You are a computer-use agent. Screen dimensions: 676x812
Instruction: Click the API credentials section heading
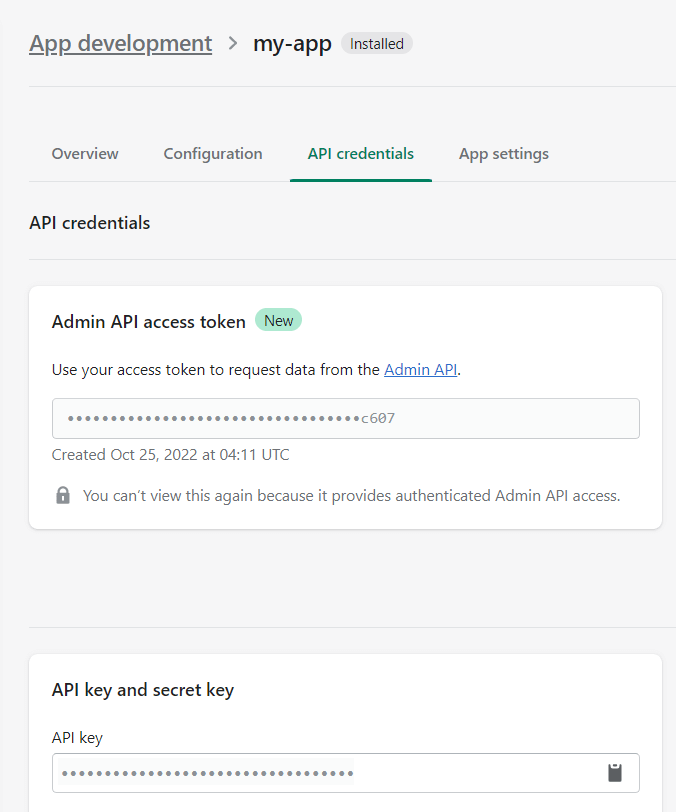pos(90,223)
